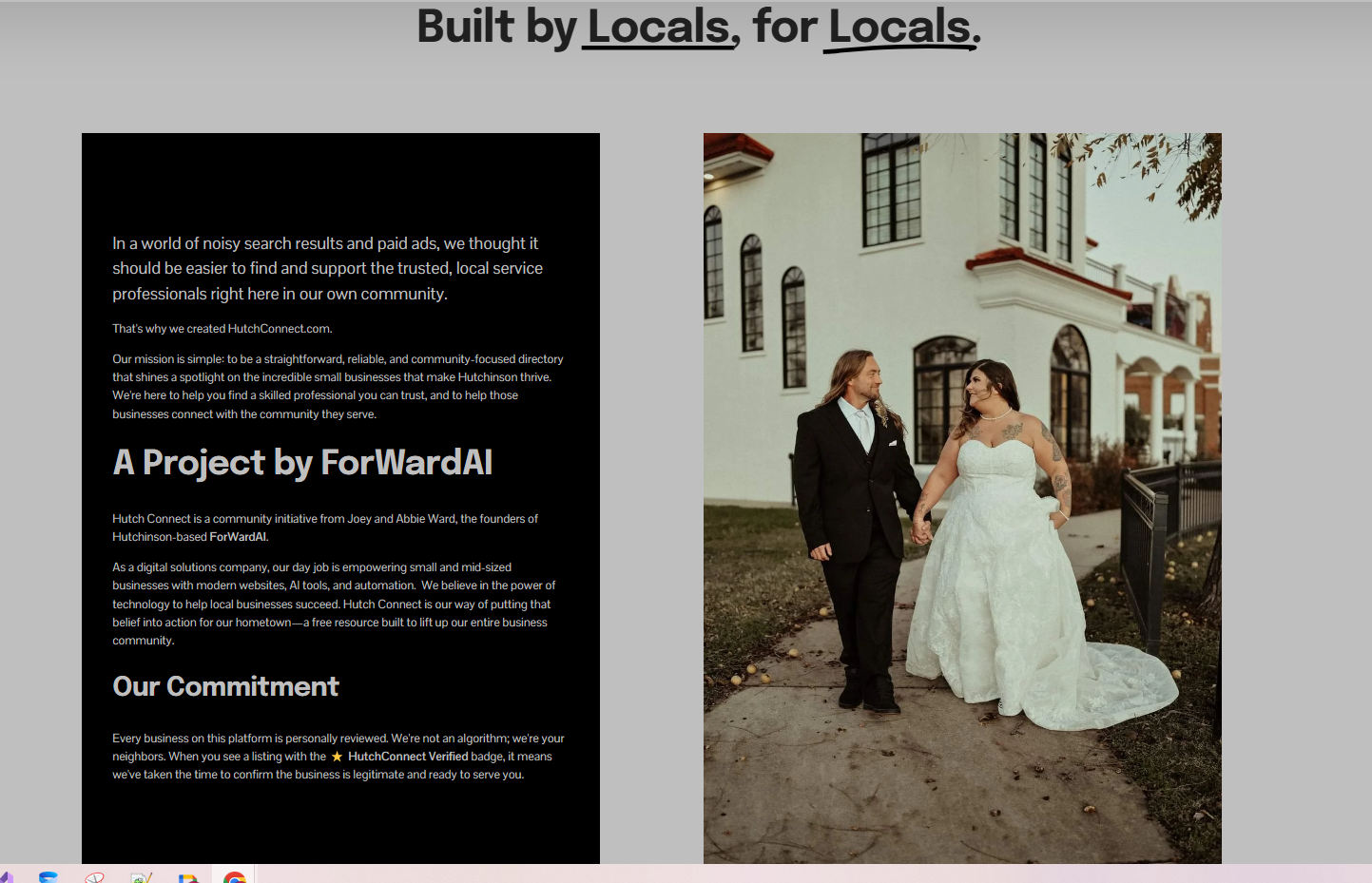Click the "In a world of noisy search results" intro

327,269
